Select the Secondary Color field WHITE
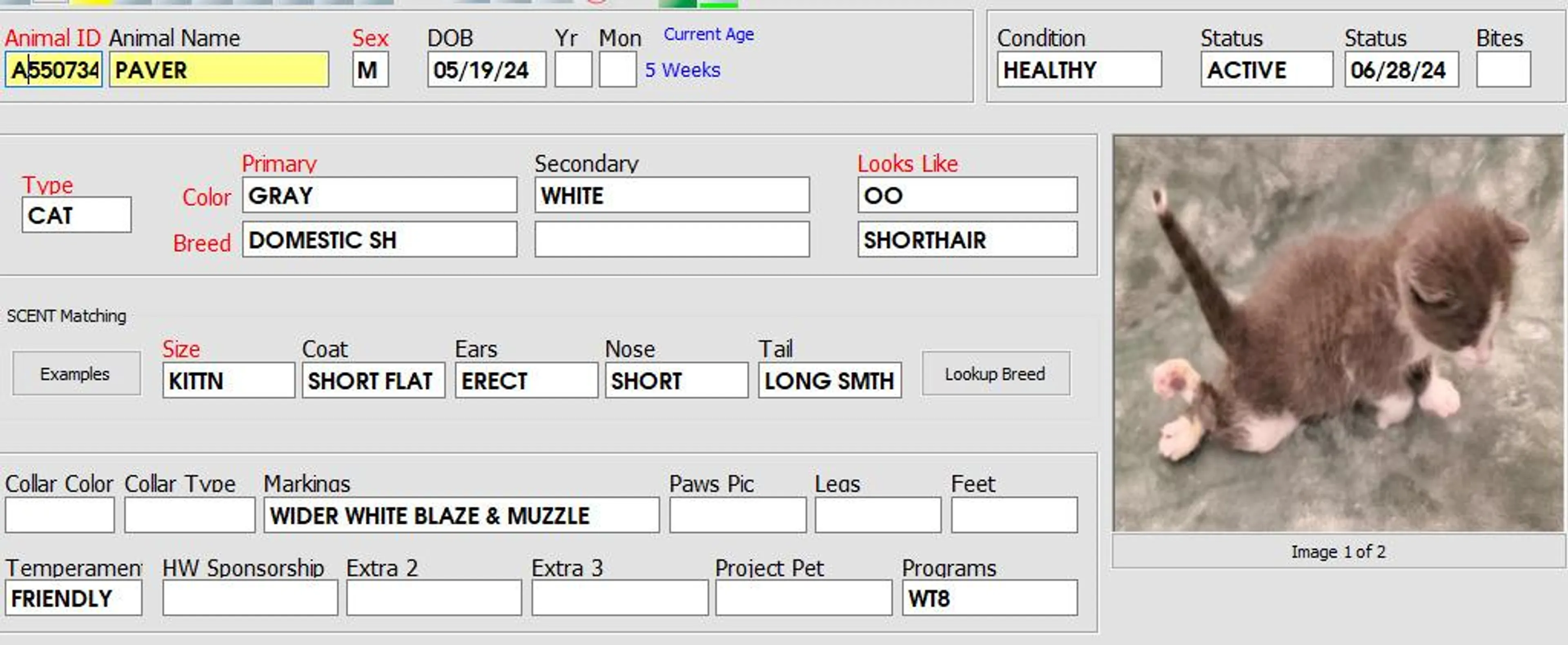 coord(671,196)
